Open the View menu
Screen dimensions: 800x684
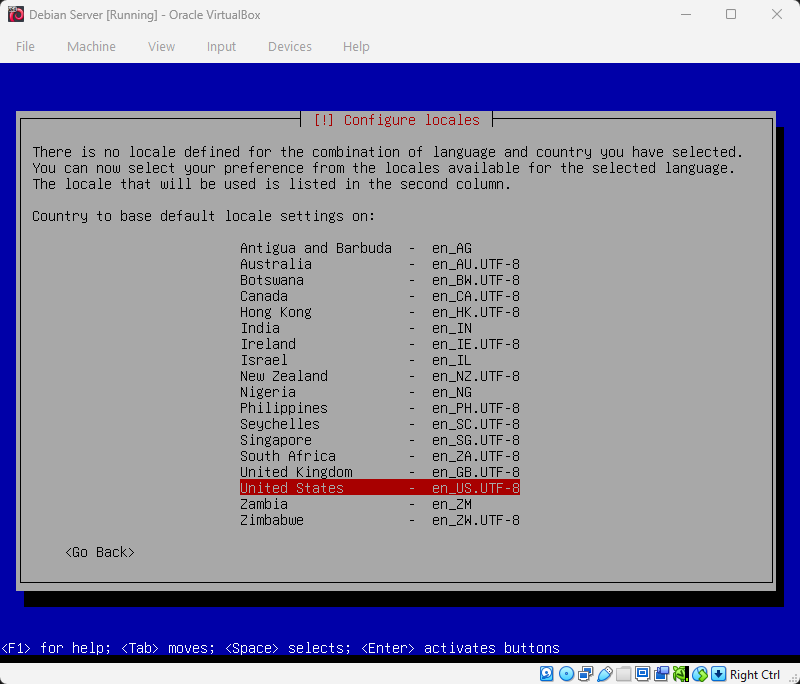161,46
